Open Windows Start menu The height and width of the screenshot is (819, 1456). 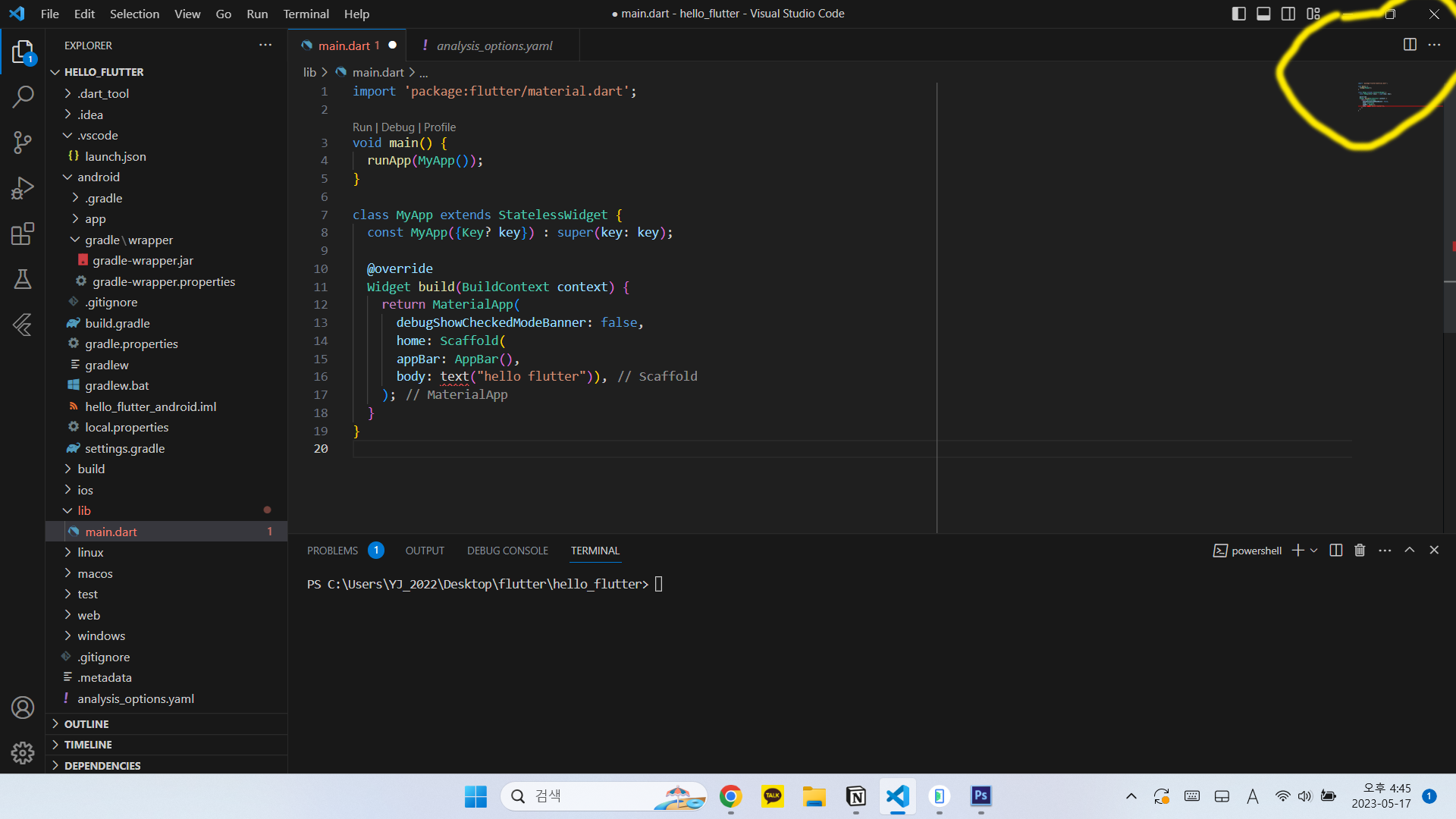[476, 796]
